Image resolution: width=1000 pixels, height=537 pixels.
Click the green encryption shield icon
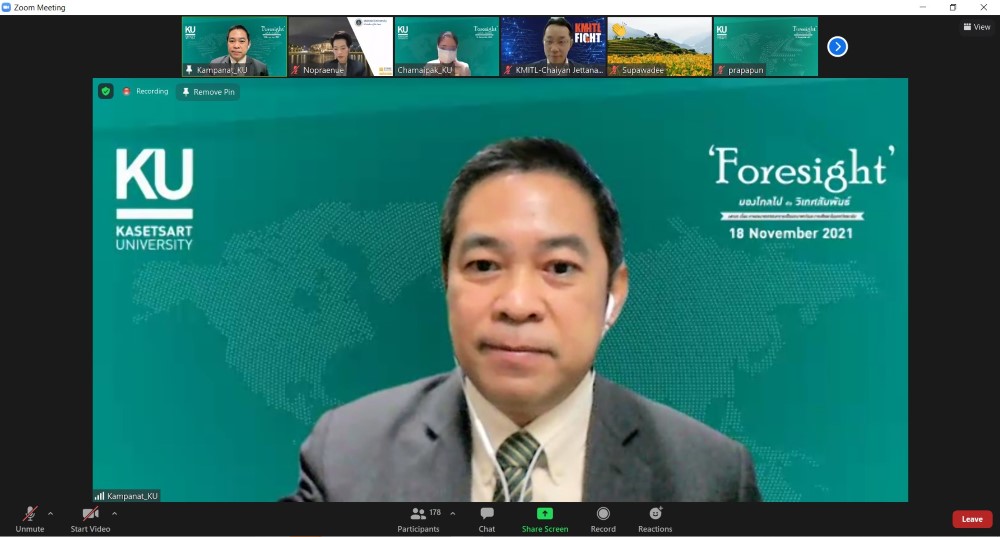click(105, 91)
